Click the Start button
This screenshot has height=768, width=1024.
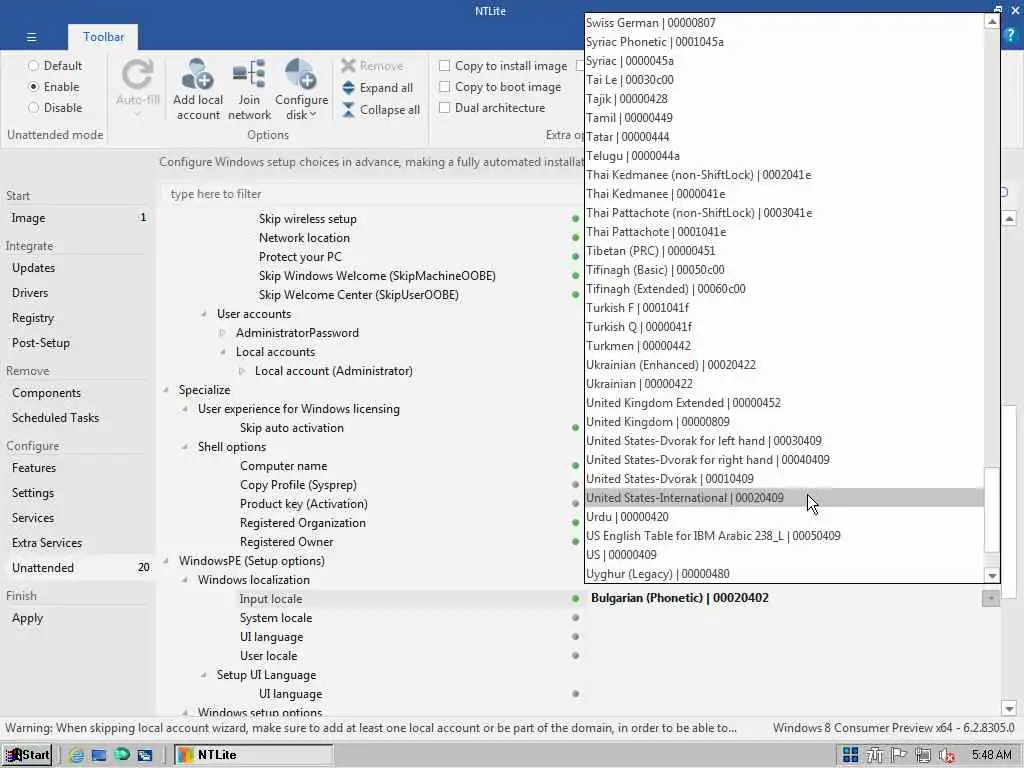coord(27,755)
